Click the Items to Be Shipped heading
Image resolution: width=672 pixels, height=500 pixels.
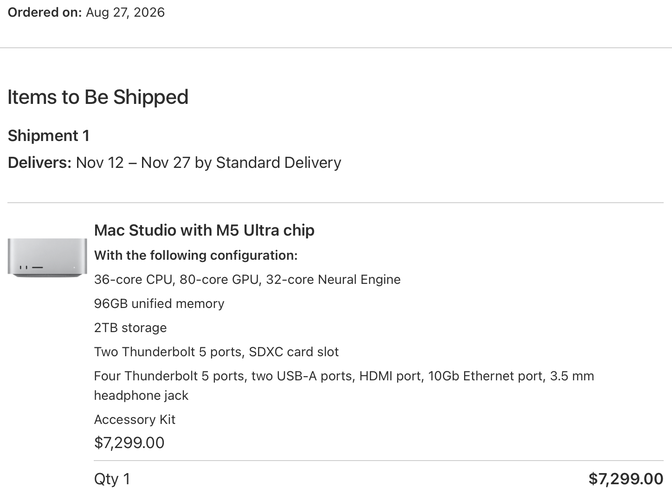98,97
